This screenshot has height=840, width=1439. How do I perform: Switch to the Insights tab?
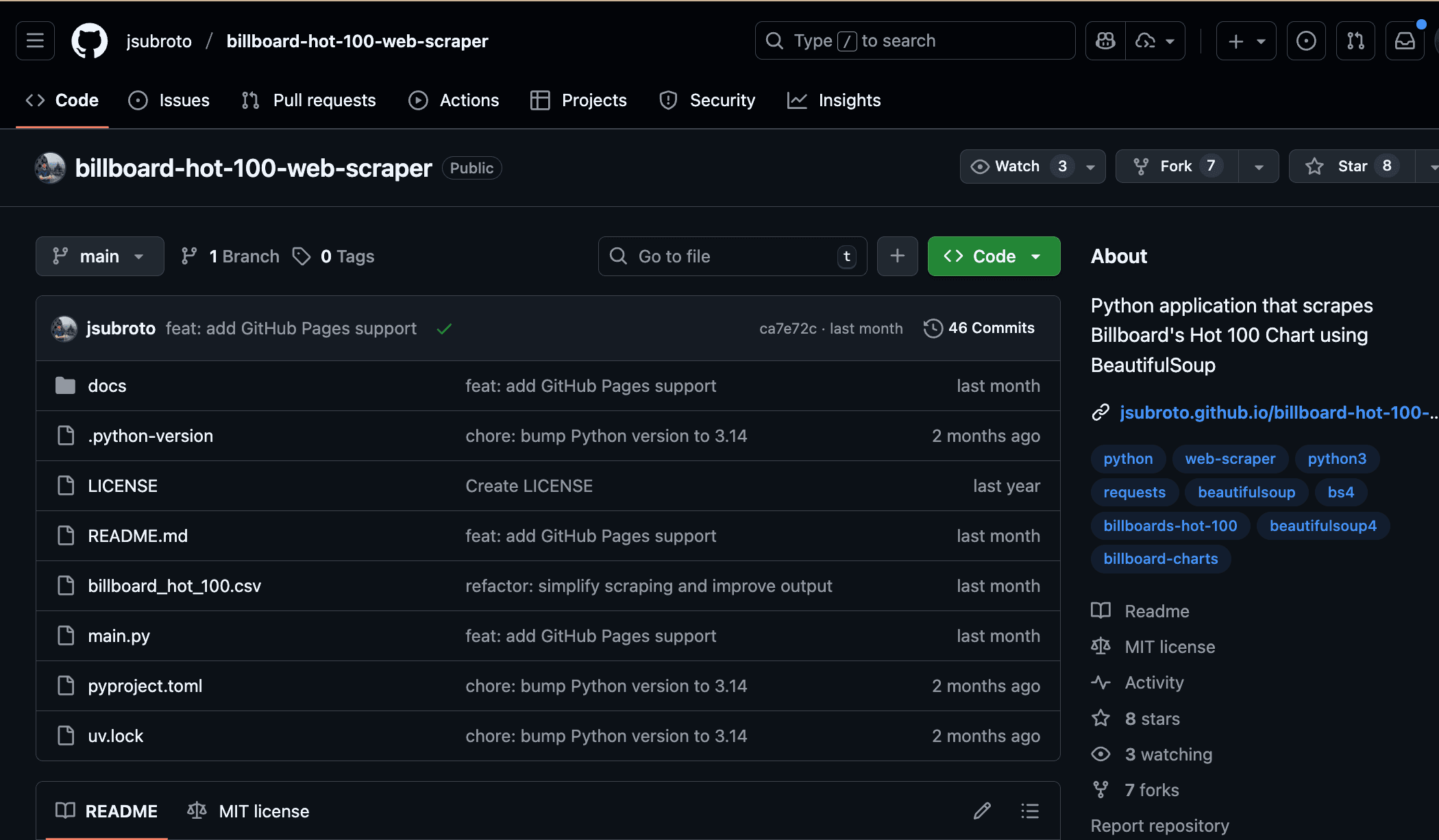pyautogui.click(x=834, y=101)
